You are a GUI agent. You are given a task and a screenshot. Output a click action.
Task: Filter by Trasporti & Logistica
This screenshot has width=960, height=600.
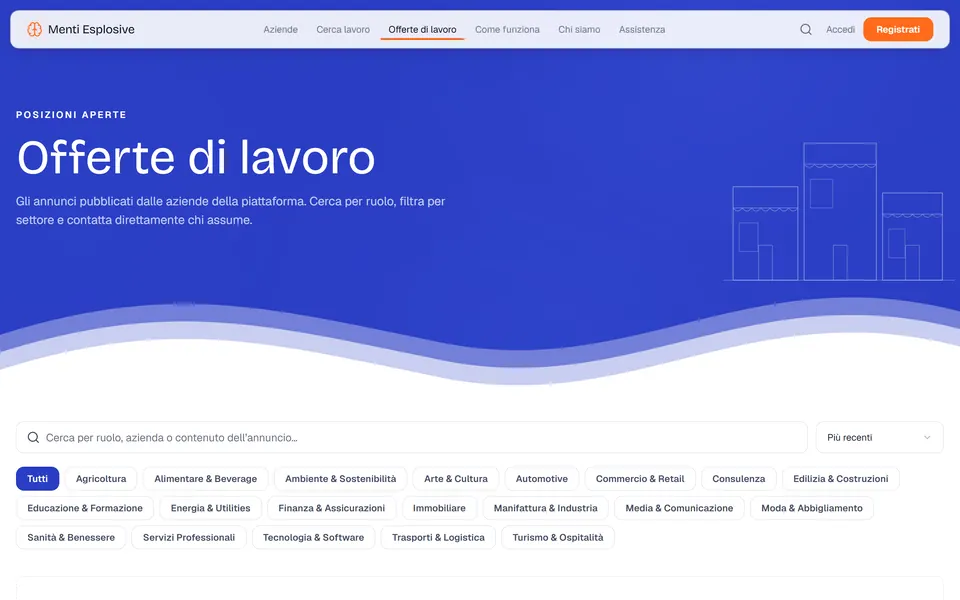[x=438, y=538]
